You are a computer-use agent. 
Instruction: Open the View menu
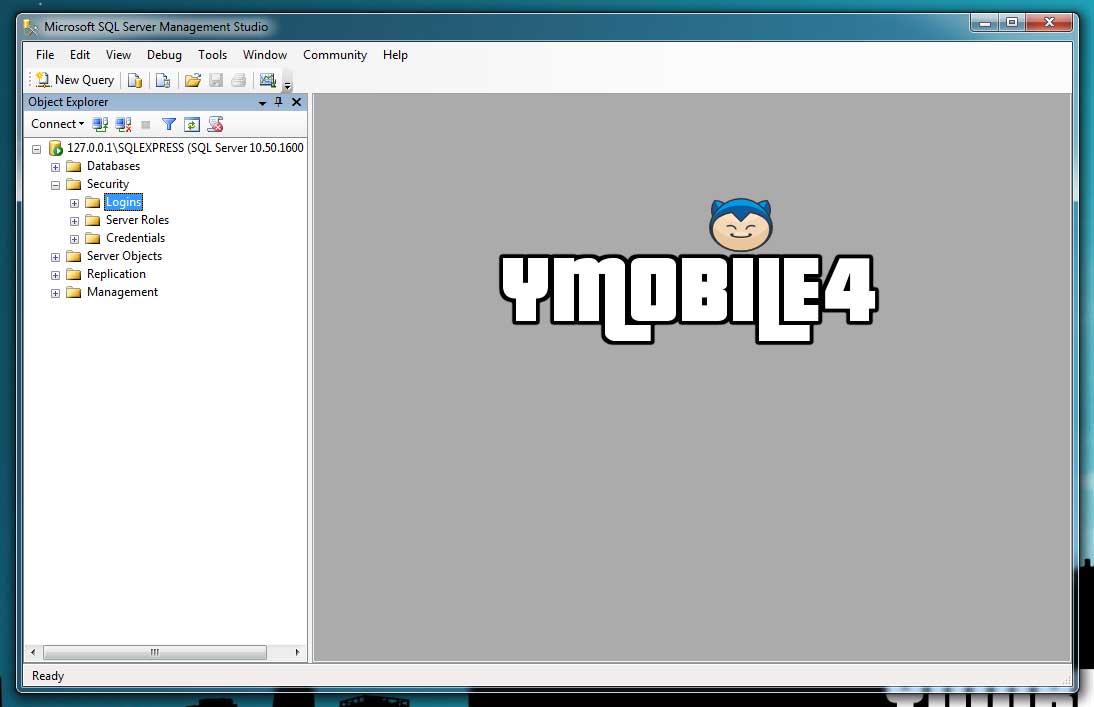click(x=118, y=54)
